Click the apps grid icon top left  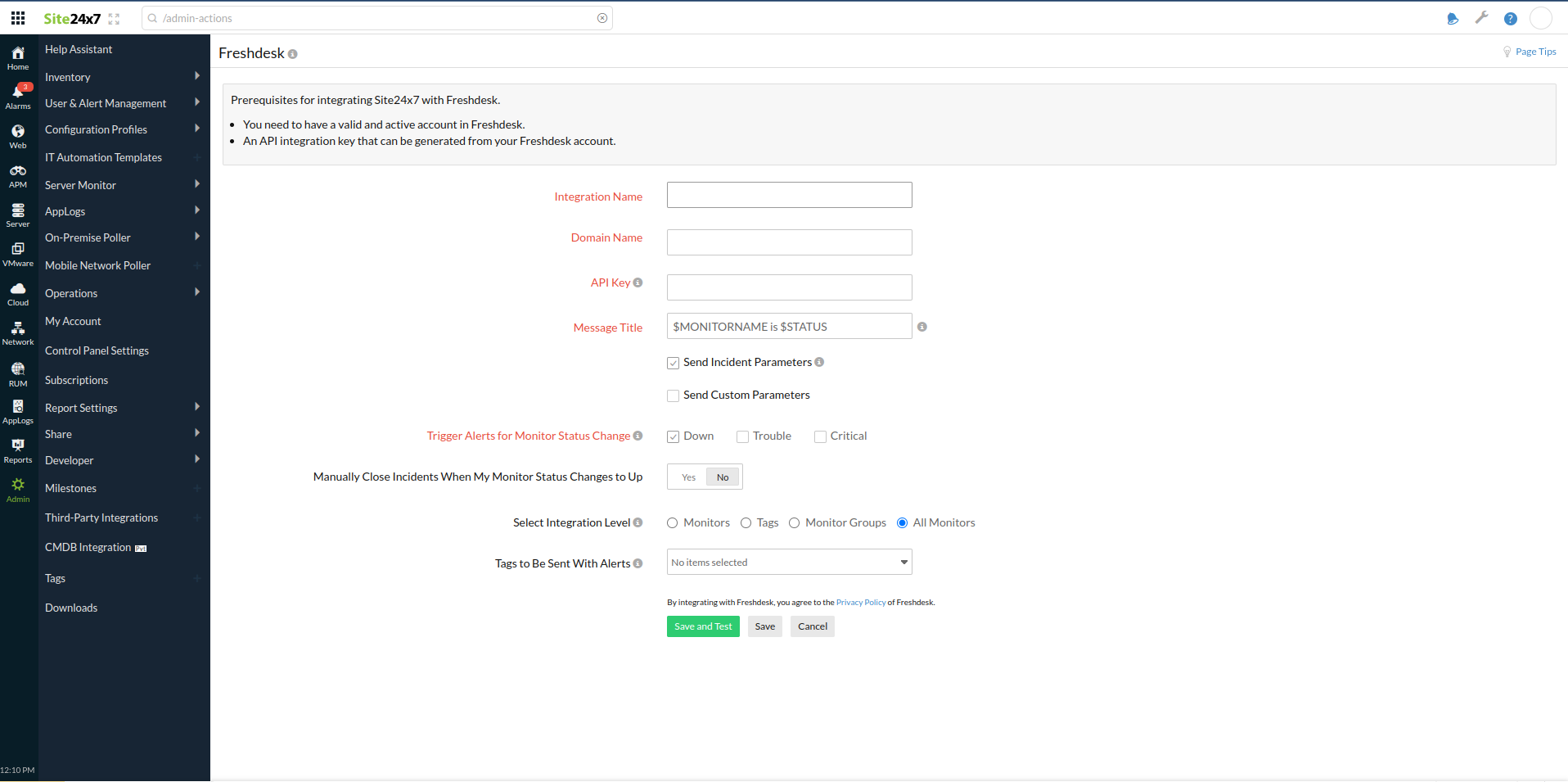point(17,17)
